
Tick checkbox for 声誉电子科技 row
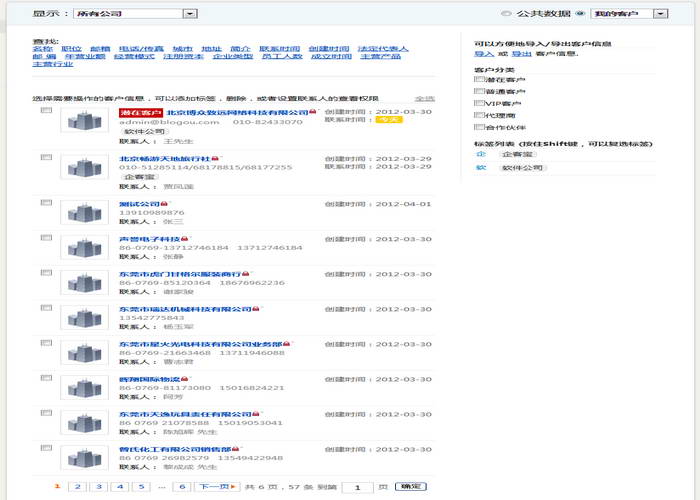46,238
